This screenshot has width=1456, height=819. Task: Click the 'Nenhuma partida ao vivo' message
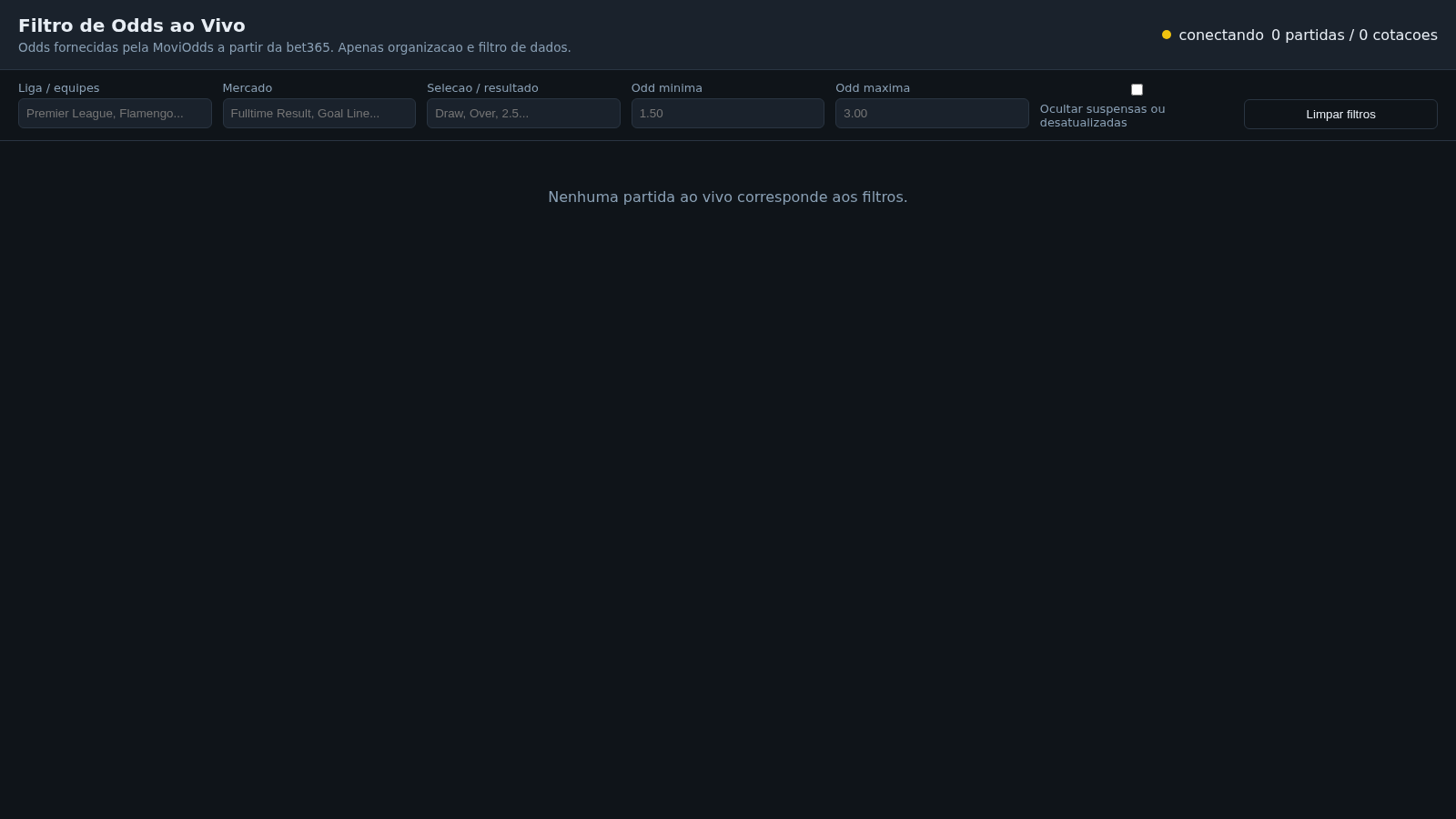pos(728,197)
